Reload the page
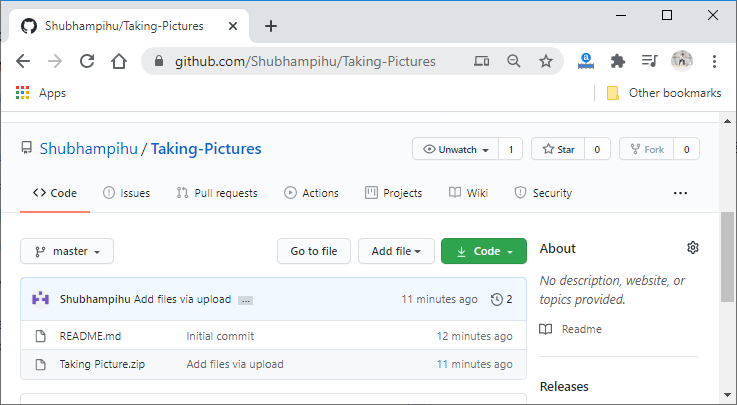 click(87, 61)
